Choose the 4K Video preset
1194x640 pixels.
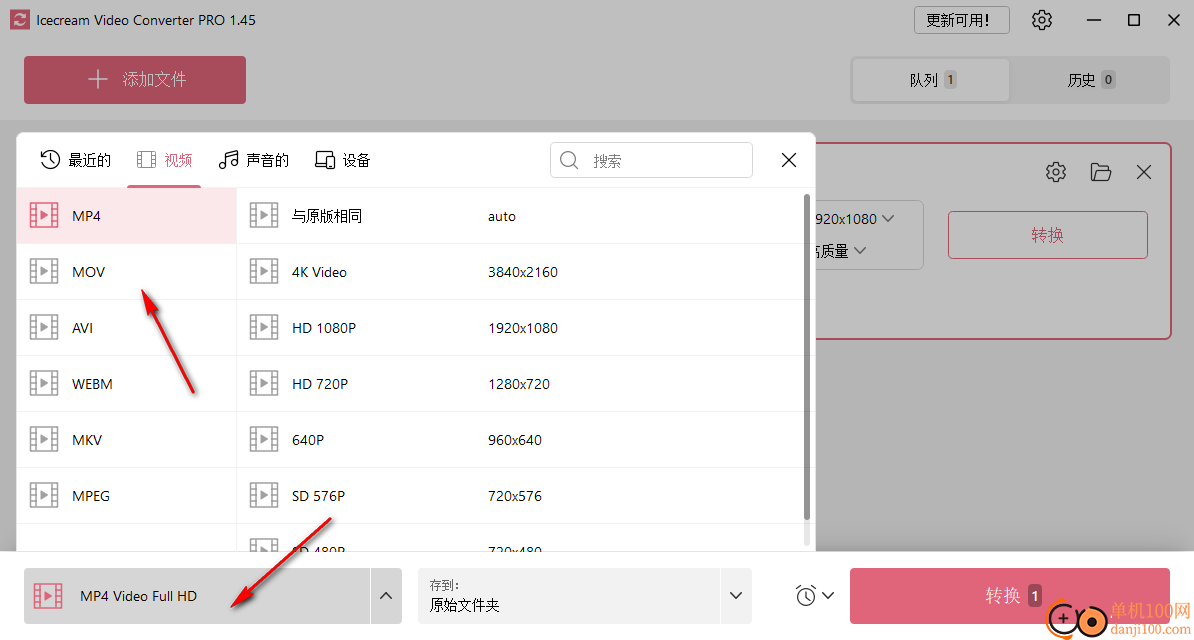pos(521,271)
